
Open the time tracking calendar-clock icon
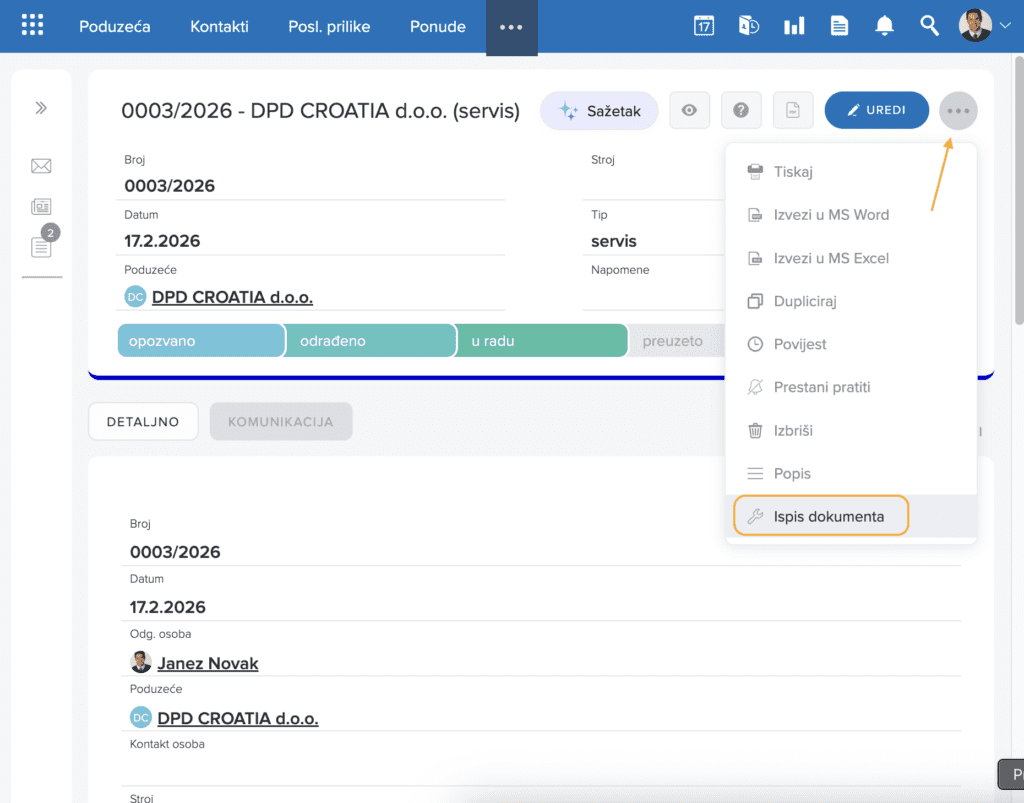748,26
